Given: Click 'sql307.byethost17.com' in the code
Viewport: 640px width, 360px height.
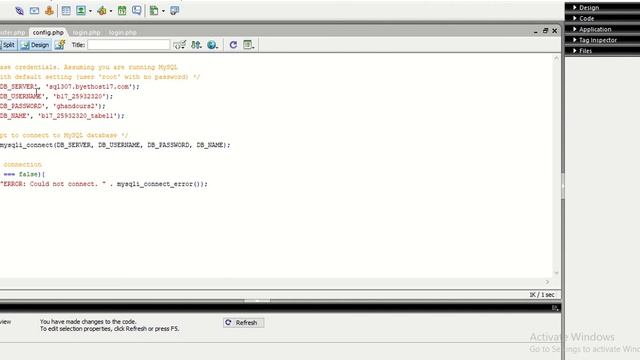Looking at the screenshot, I should pyautogui.click(x=89, y=87).
